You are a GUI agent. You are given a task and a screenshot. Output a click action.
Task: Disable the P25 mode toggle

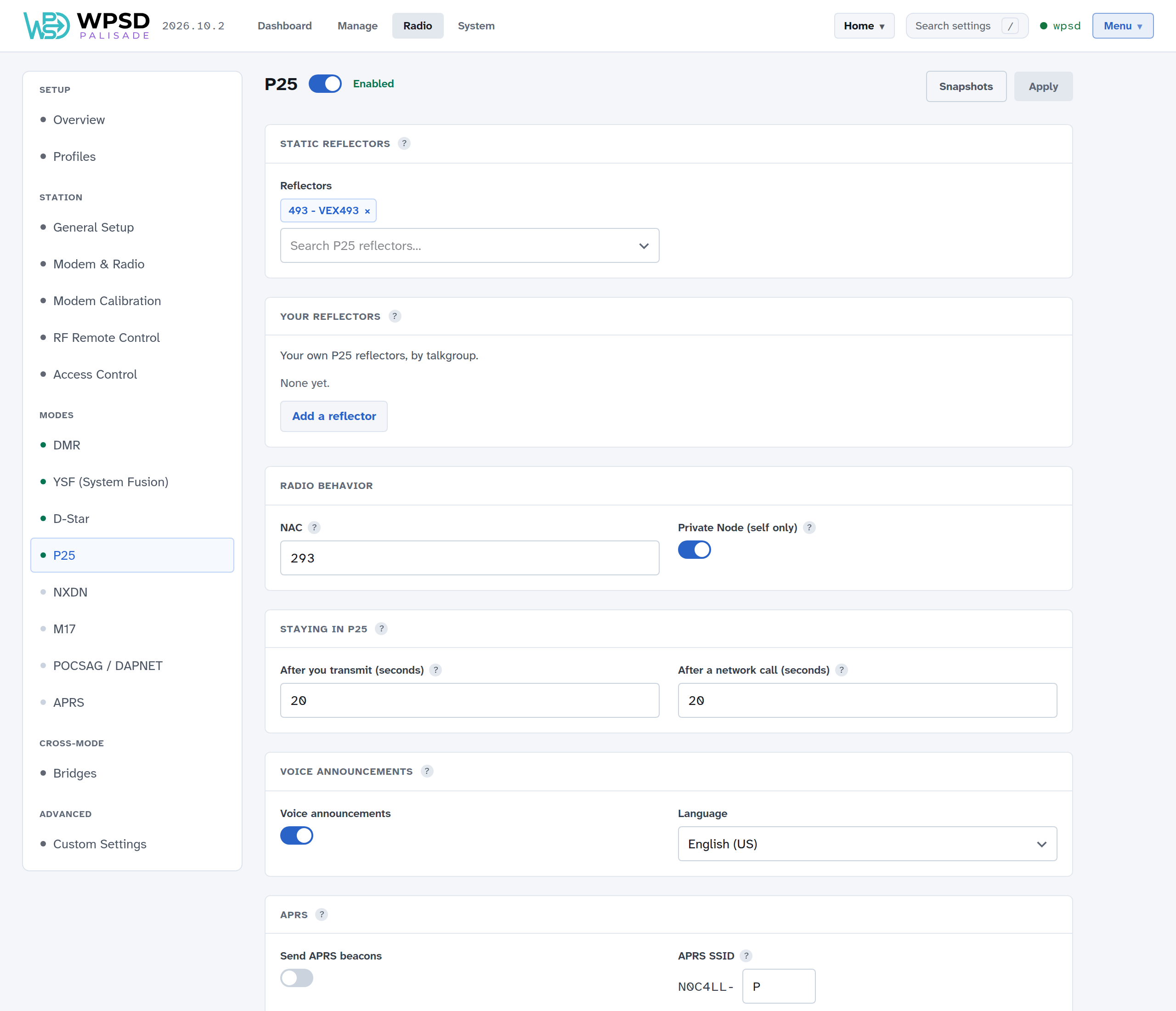[325, 84]
